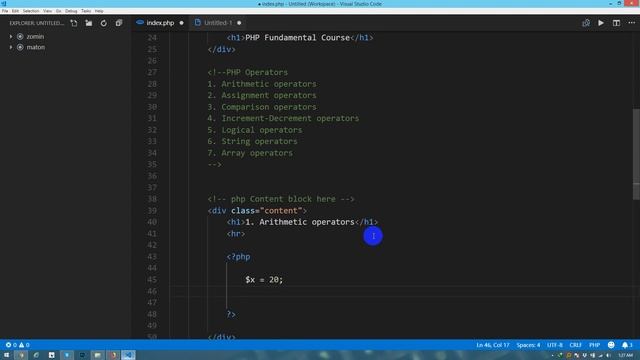
Task: Click line number 45 in gutter
Action: pyautogui.click(x=152, y=280)
